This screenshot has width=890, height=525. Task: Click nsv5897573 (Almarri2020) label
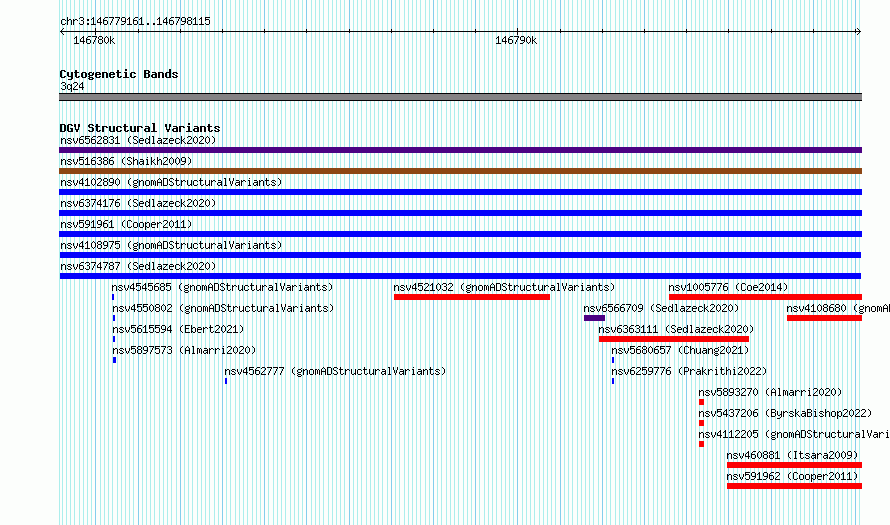point(184,350)
